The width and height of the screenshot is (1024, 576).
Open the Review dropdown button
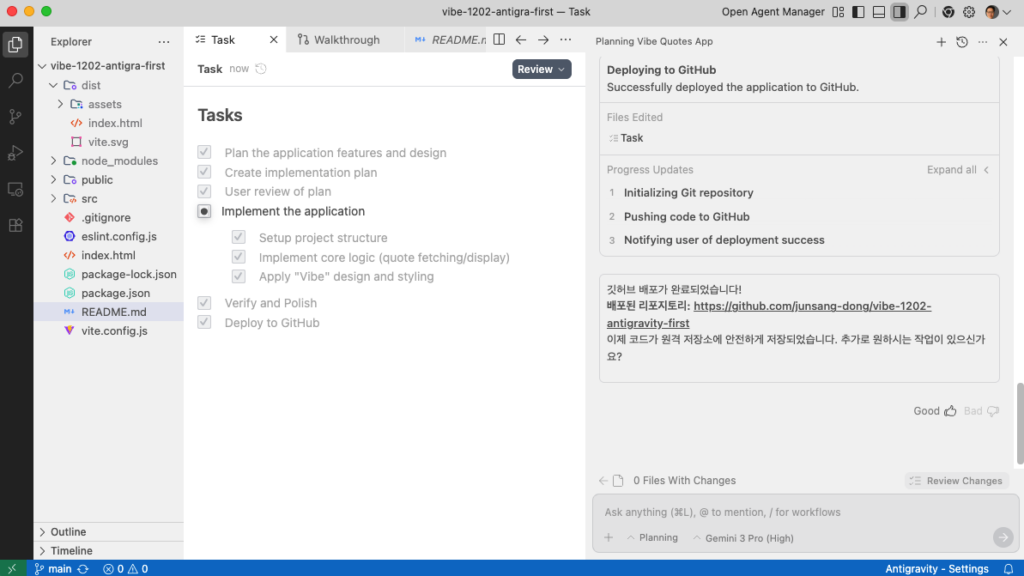541,69
